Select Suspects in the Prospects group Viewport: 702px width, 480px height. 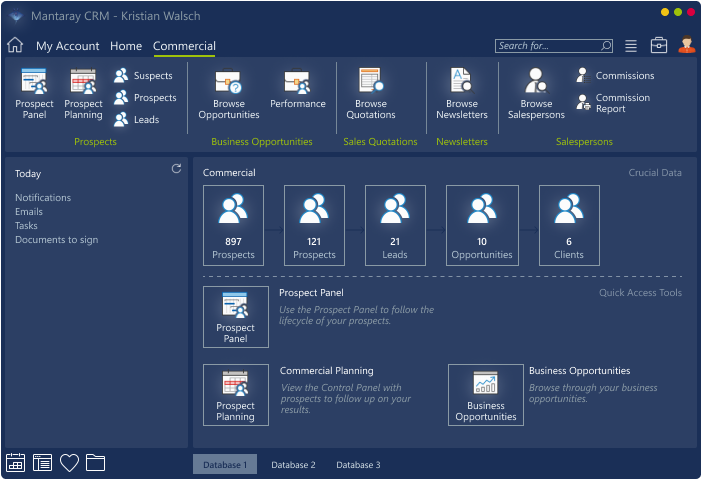point(143,76)
